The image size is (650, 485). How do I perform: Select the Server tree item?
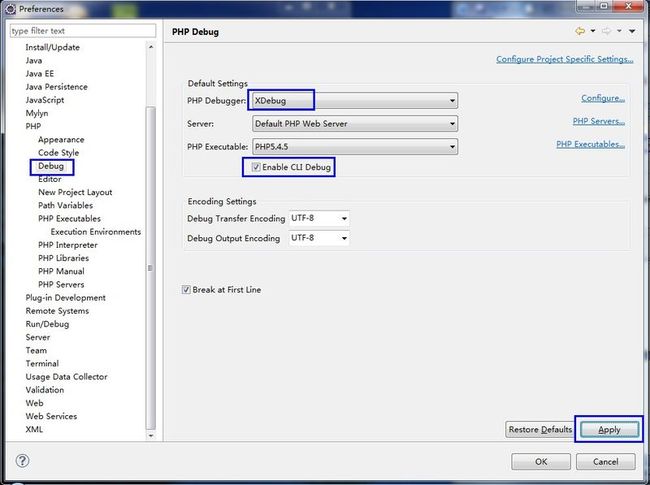pos(38,337)
